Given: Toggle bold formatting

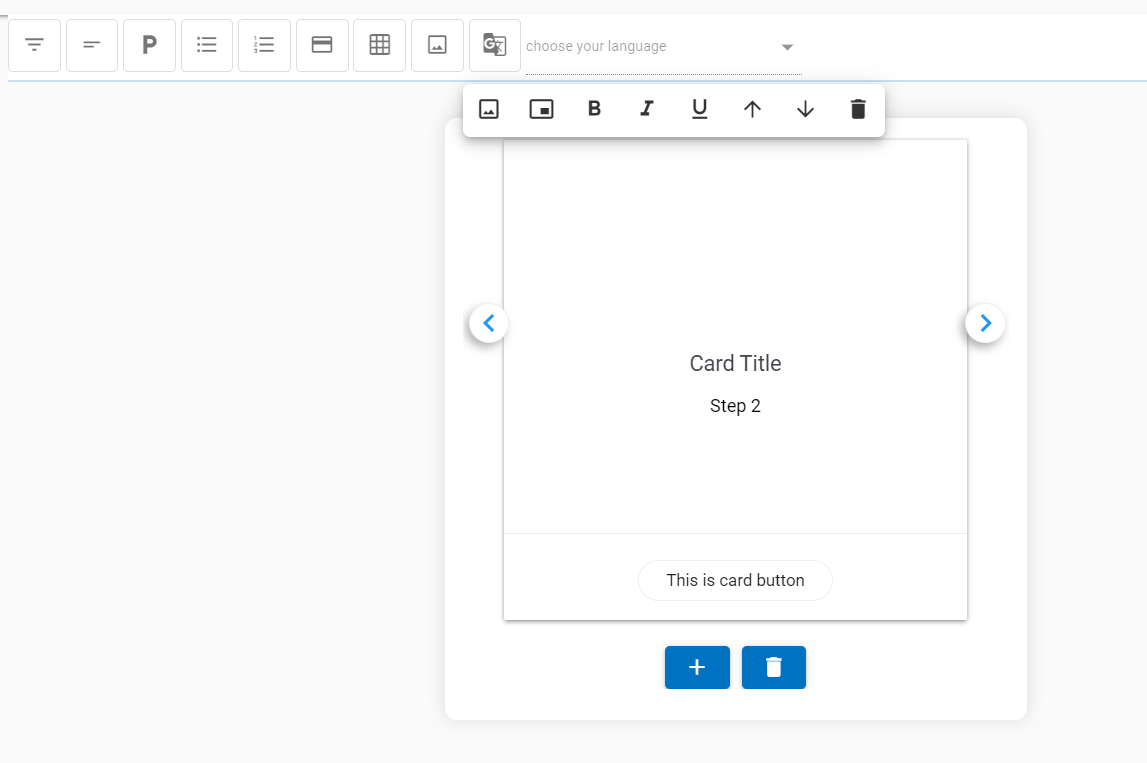Looking at the screenshot, I should tap(594, 109).
